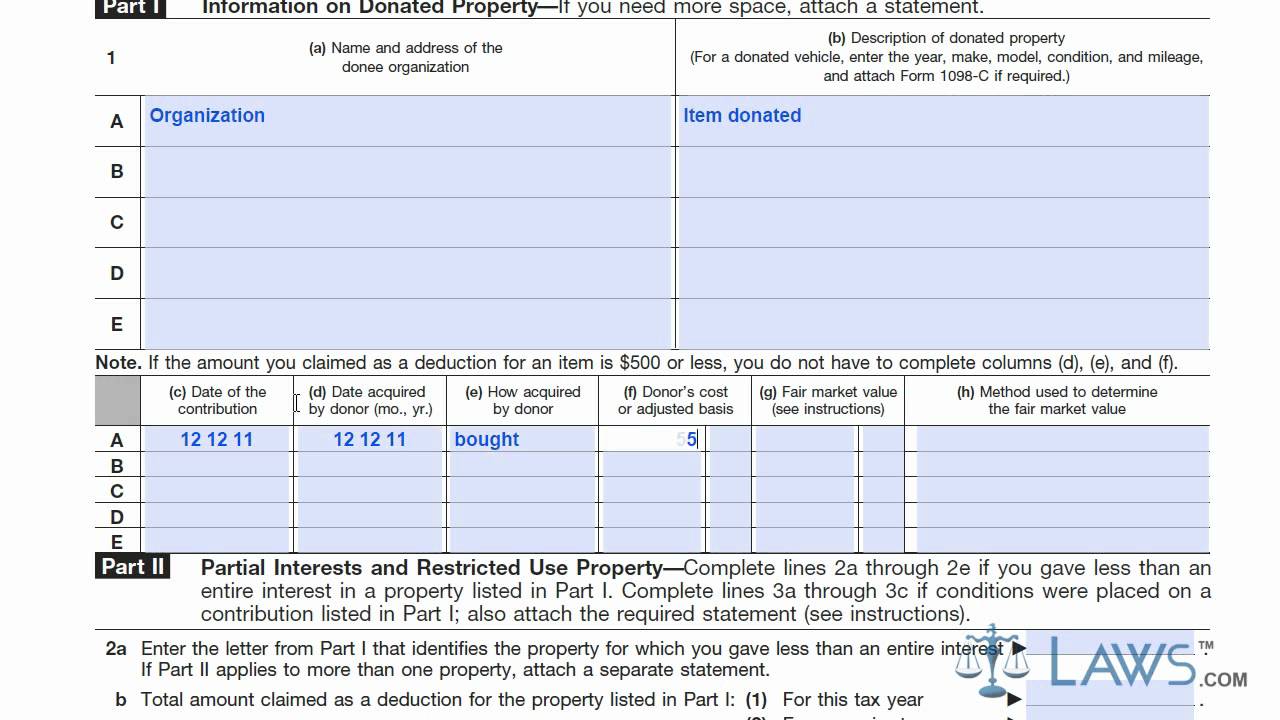Select the row A date of contribution field
The image size is (1280, 720).
pos(217,439)
